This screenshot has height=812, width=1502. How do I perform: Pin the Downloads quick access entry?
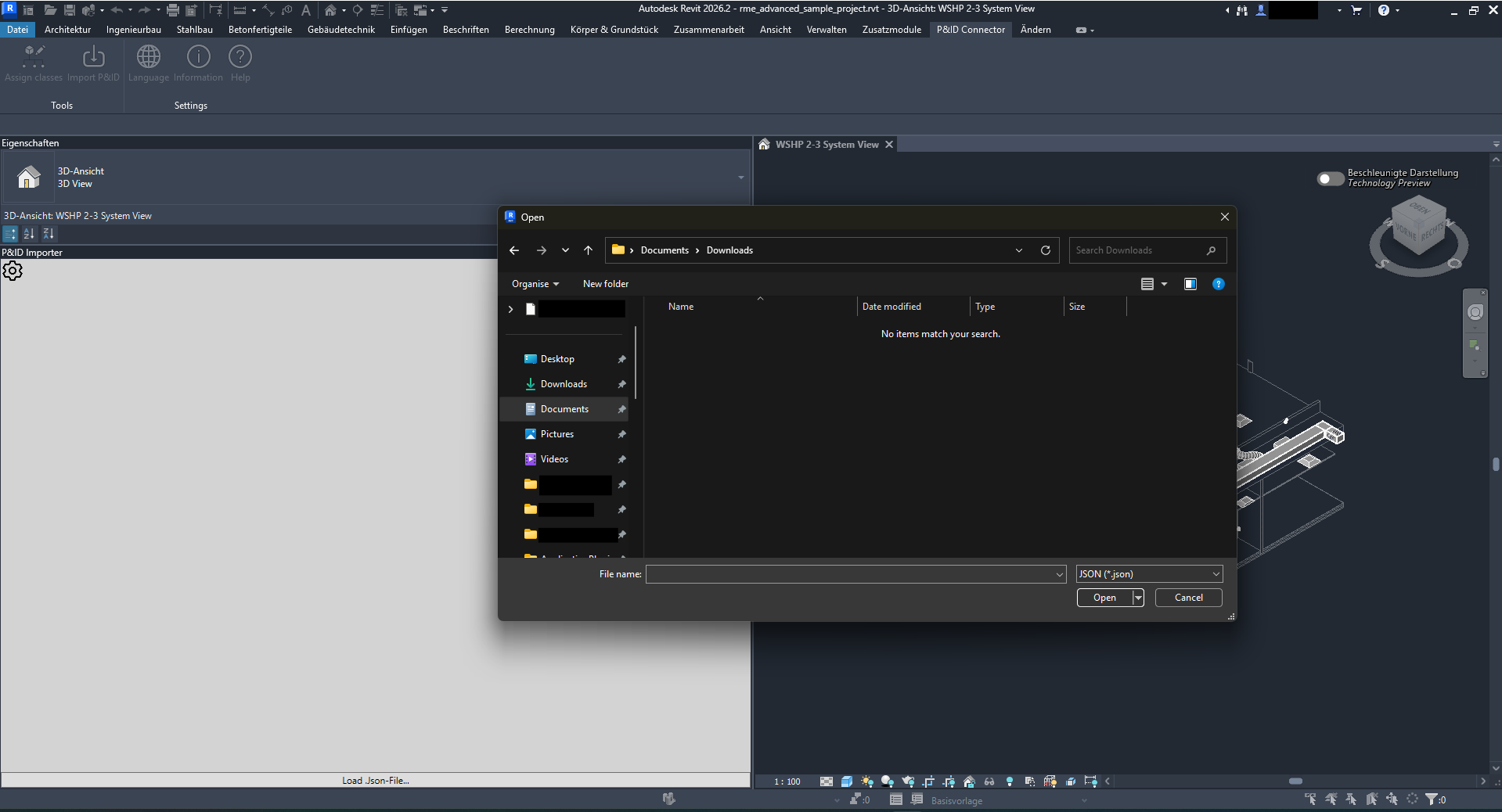point(621,384)
